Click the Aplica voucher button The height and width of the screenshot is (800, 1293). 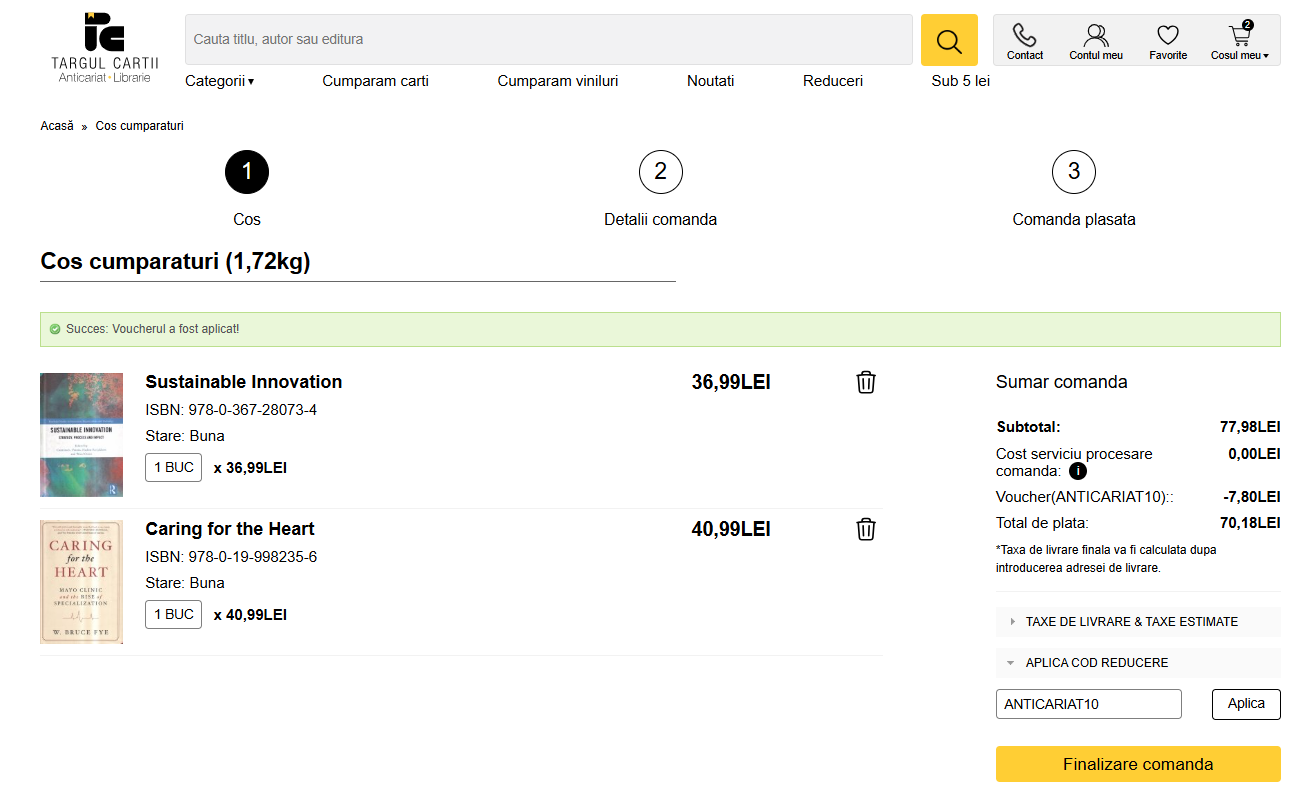point(1245,704)
